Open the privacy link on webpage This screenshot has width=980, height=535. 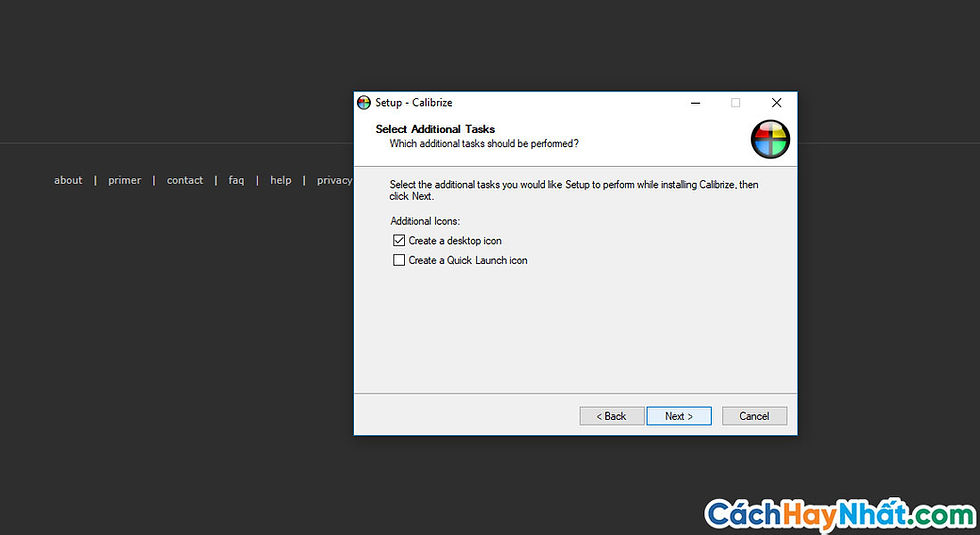click(334, 180)
